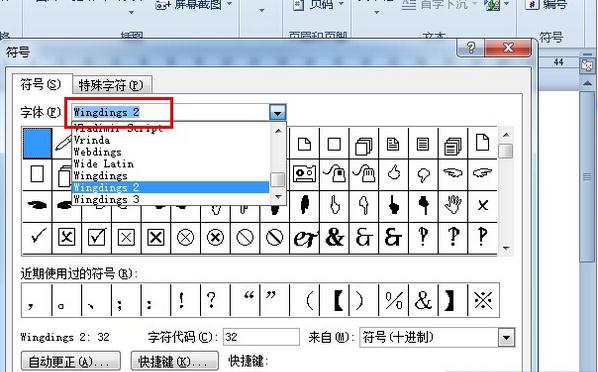
Task: Open 页码 dropdown in ribbon
Action: click(x=341, y=5)
